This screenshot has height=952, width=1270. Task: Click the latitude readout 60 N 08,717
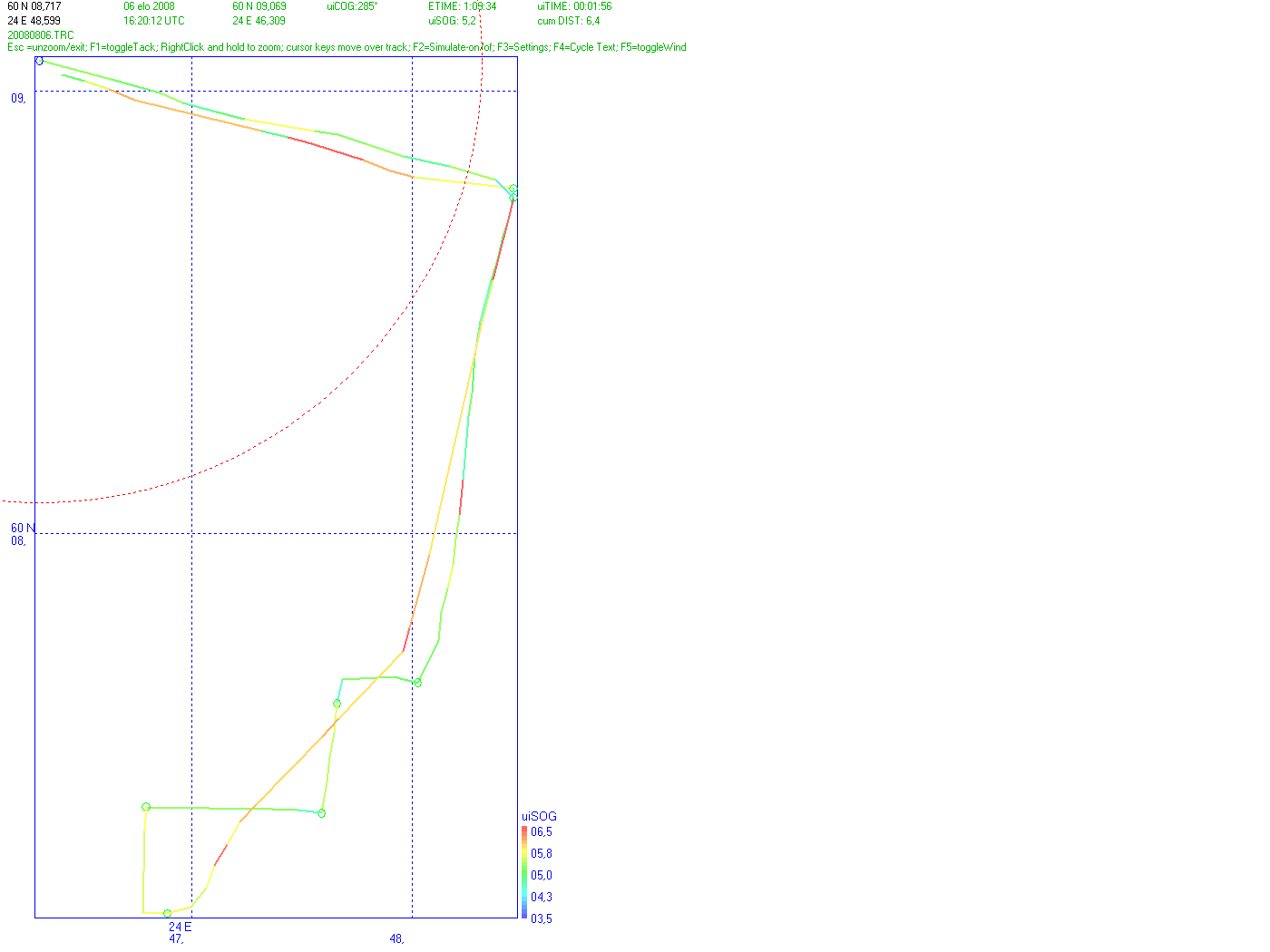coord(34,6)
